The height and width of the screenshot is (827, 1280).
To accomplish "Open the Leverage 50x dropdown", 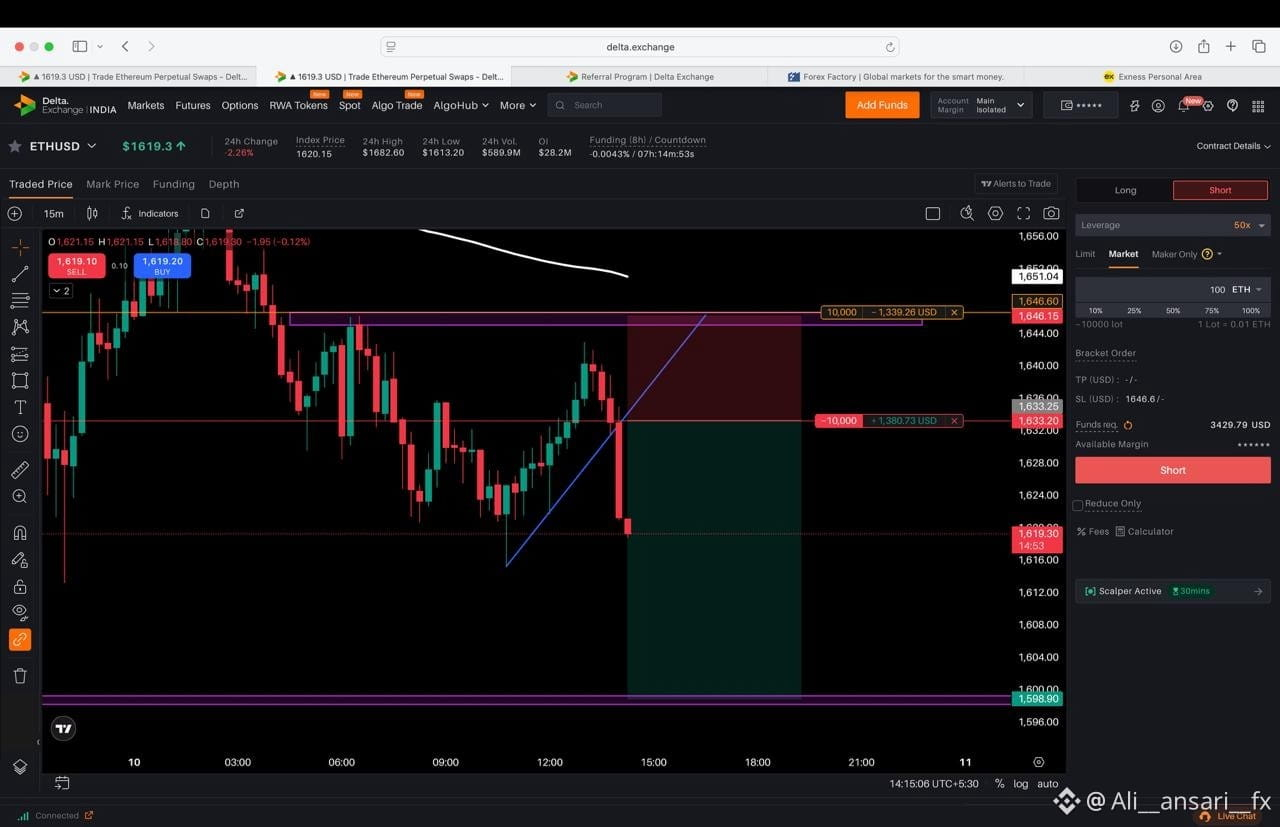I will tap(1173, 225).
